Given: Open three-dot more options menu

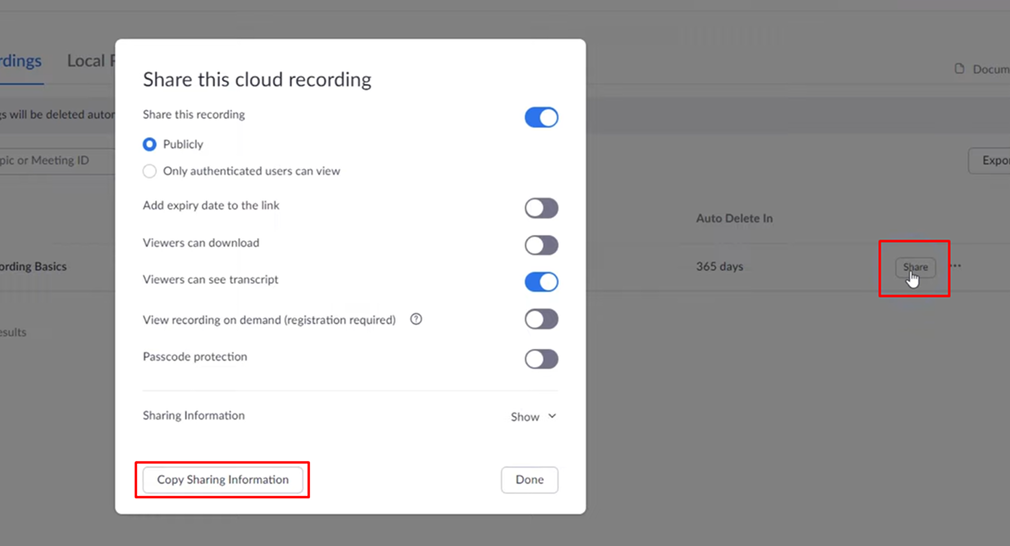Looking at the screenshot, I should [x=955, y=267].
